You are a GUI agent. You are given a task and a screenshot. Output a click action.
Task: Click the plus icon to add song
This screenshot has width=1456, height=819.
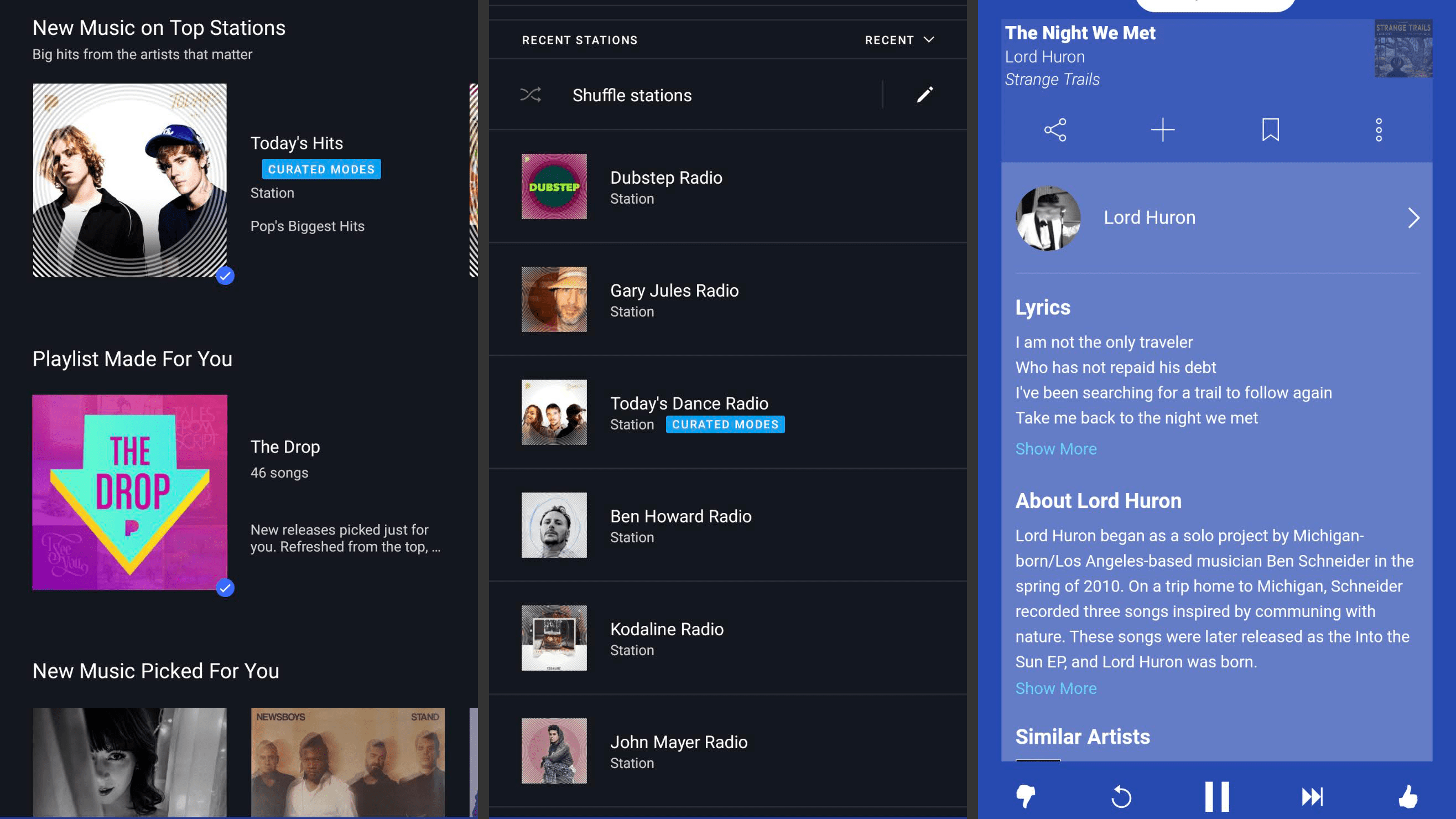pos(1163,130)
